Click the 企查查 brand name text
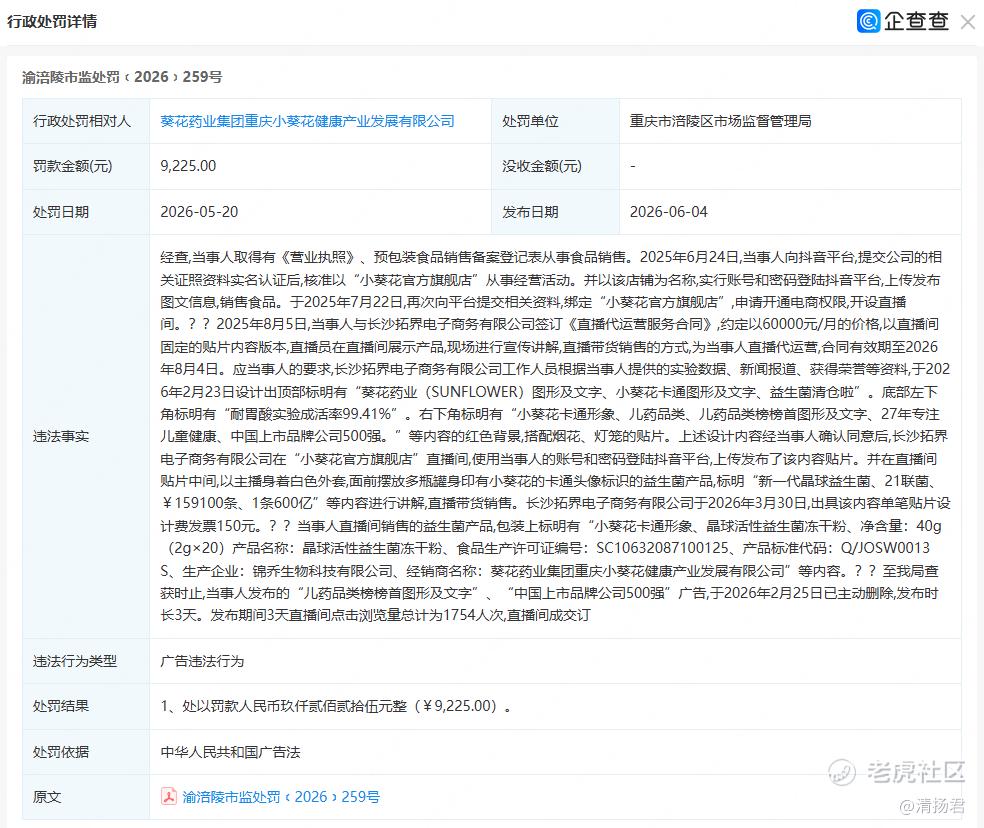984x828 pixels. click(x=916, y=21)
